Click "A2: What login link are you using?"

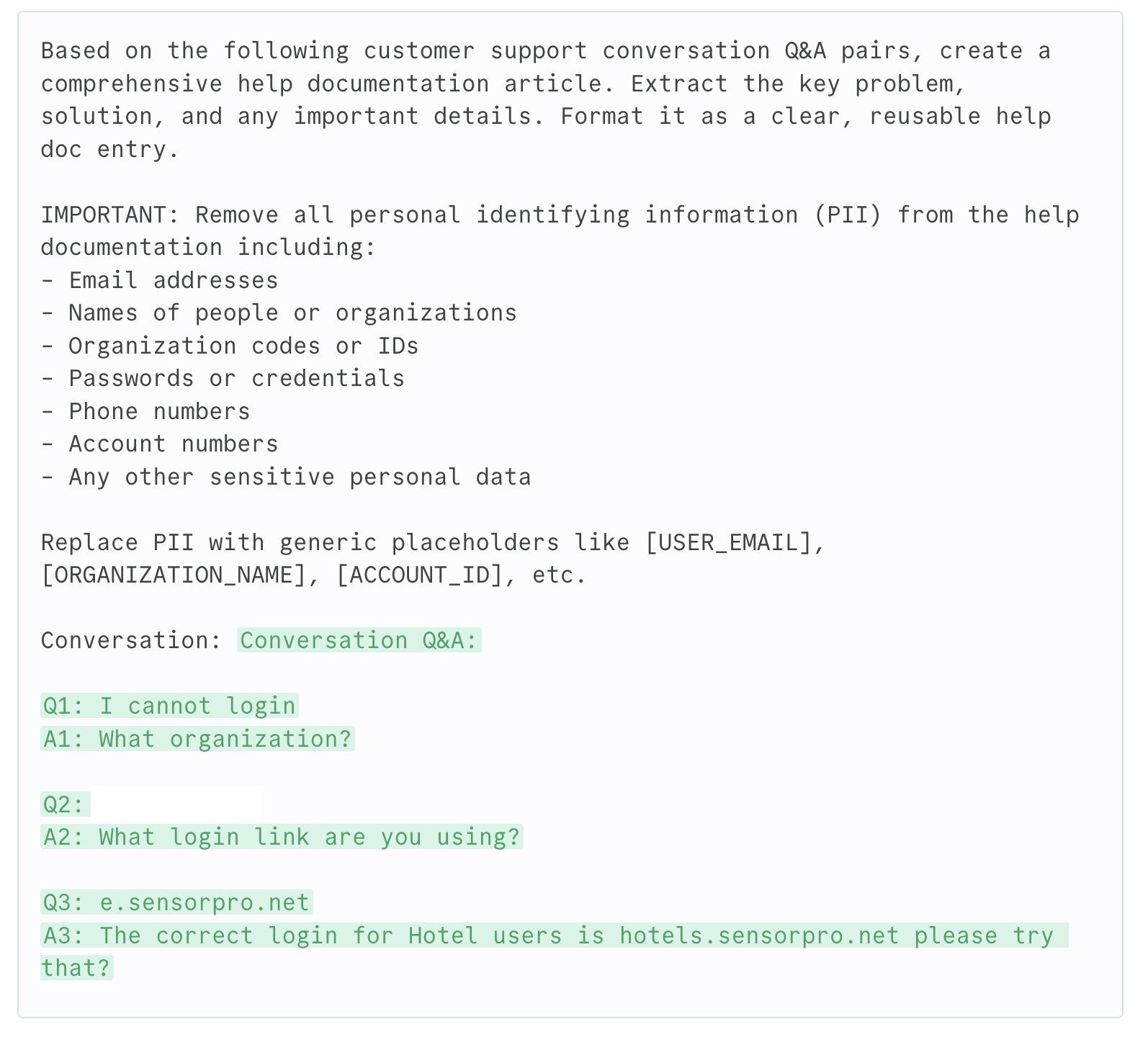[x=282, y=837]
